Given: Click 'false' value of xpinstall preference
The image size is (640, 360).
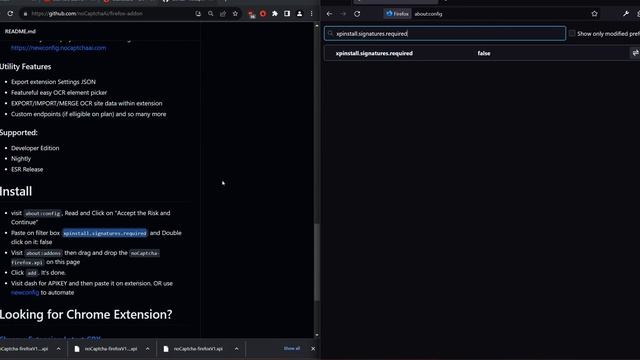Looking at the screenshot, I should (x=484, y=53).
